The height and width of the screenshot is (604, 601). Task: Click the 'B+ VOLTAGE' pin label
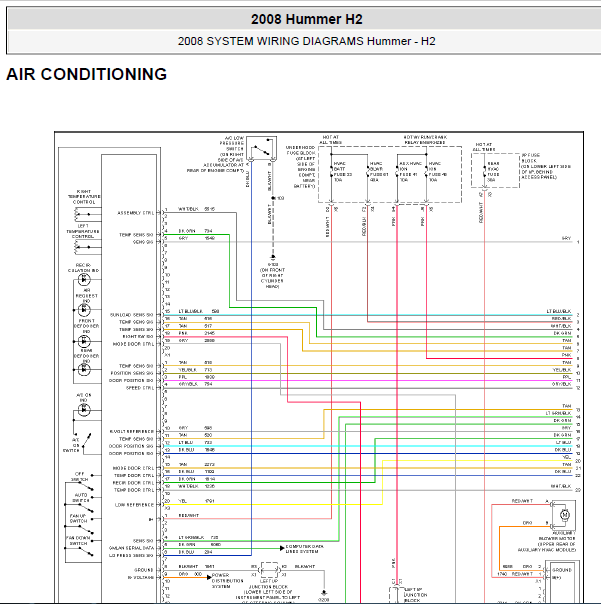point(141,577)
